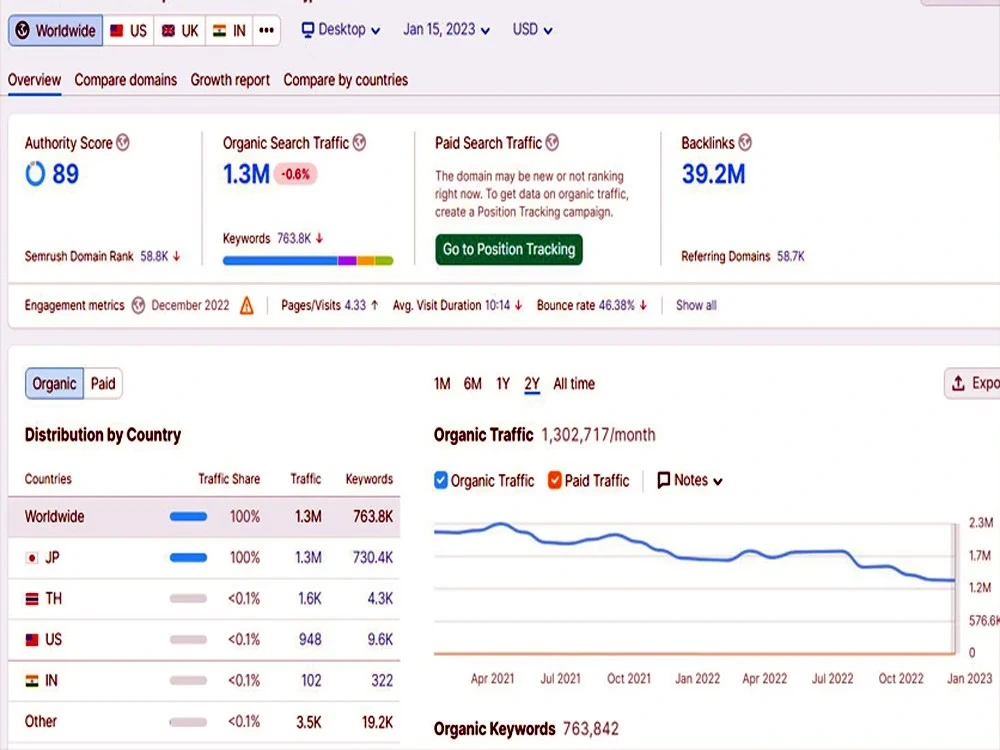Click the Keywords 763.8K down arrow

[320, 238]
